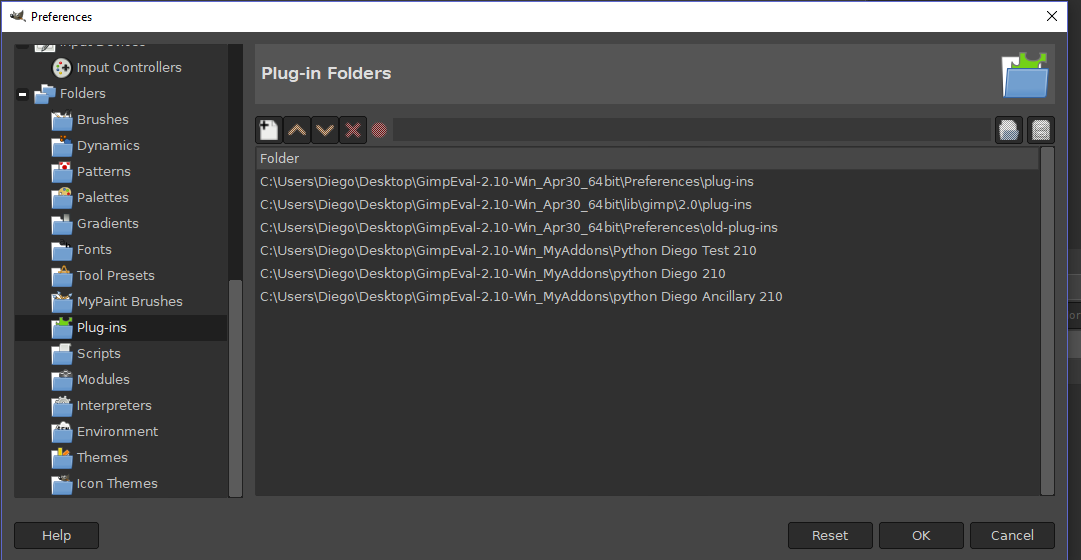Open Environment folder settings
Image resolution: width=1081 pixels, height=560 pixels.
[x=117, y=431]
